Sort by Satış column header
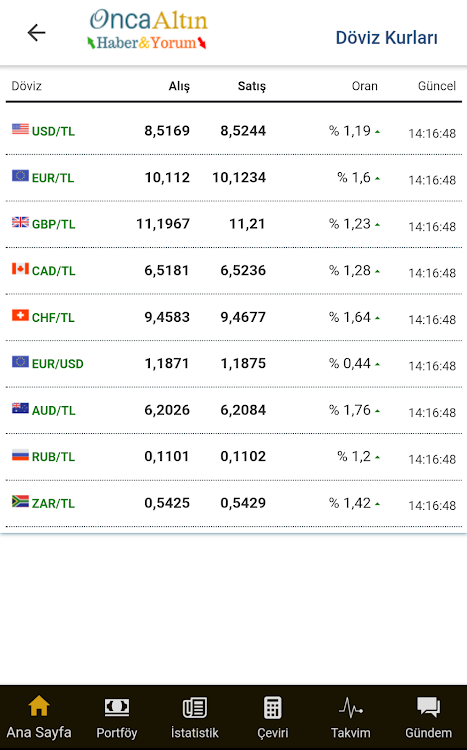 (252, 87)
